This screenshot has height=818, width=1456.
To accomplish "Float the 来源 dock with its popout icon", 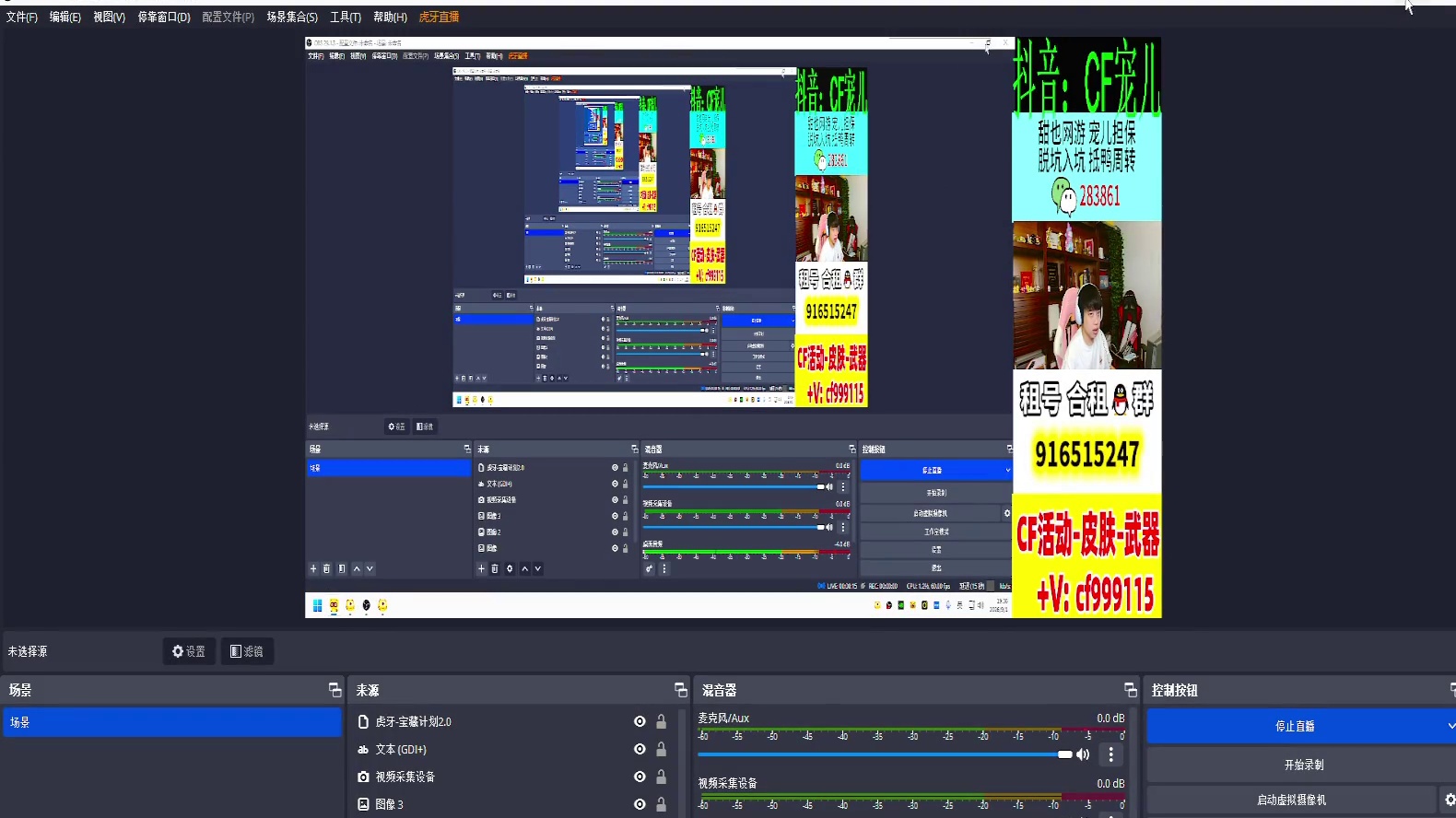I will point(681,690).
